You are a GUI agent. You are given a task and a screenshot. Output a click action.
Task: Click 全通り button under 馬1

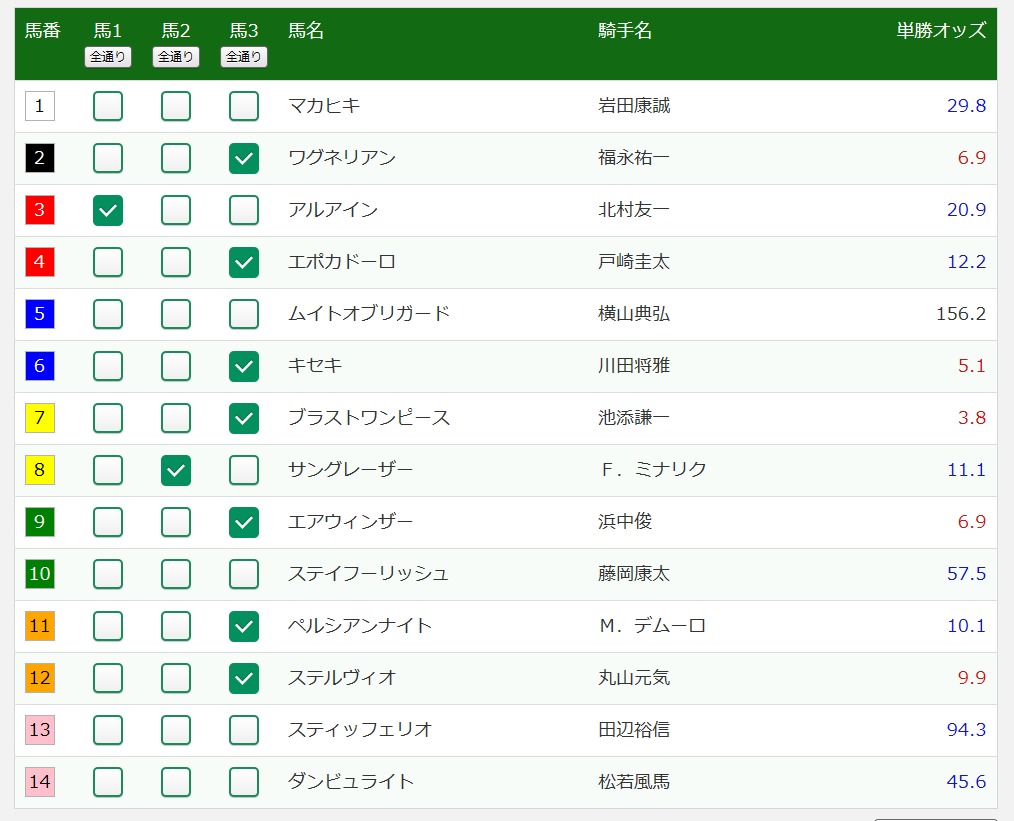108,57
